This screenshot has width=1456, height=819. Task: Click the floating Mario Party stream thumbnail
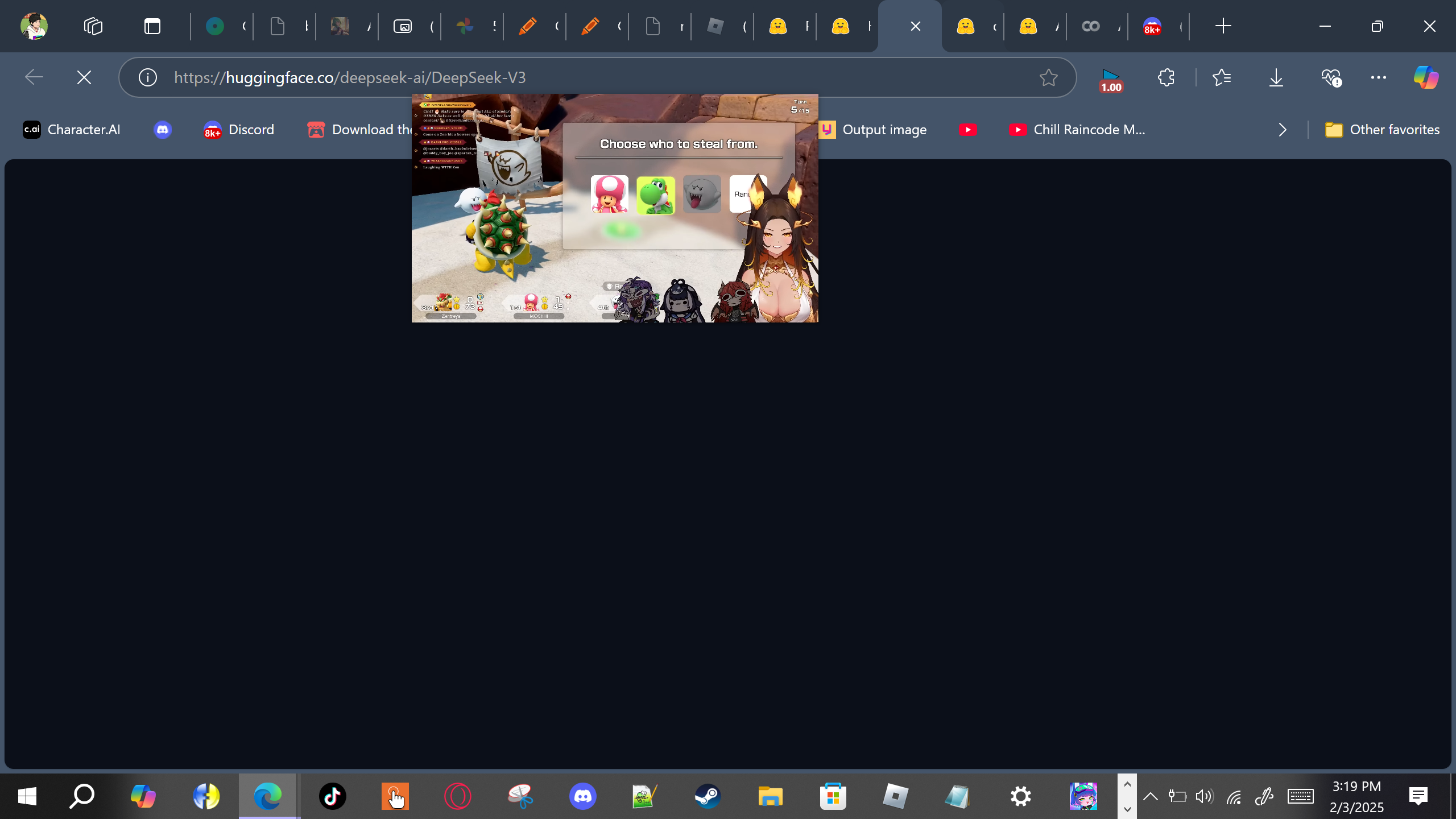click(x=615, y=208)
